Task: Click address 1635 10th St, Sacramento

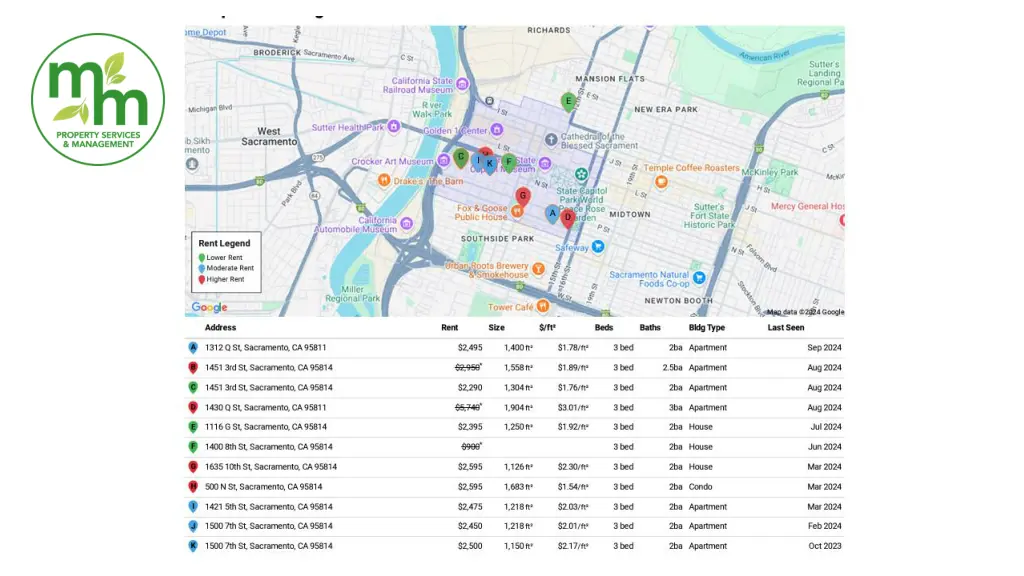Action: click(271, 467)
